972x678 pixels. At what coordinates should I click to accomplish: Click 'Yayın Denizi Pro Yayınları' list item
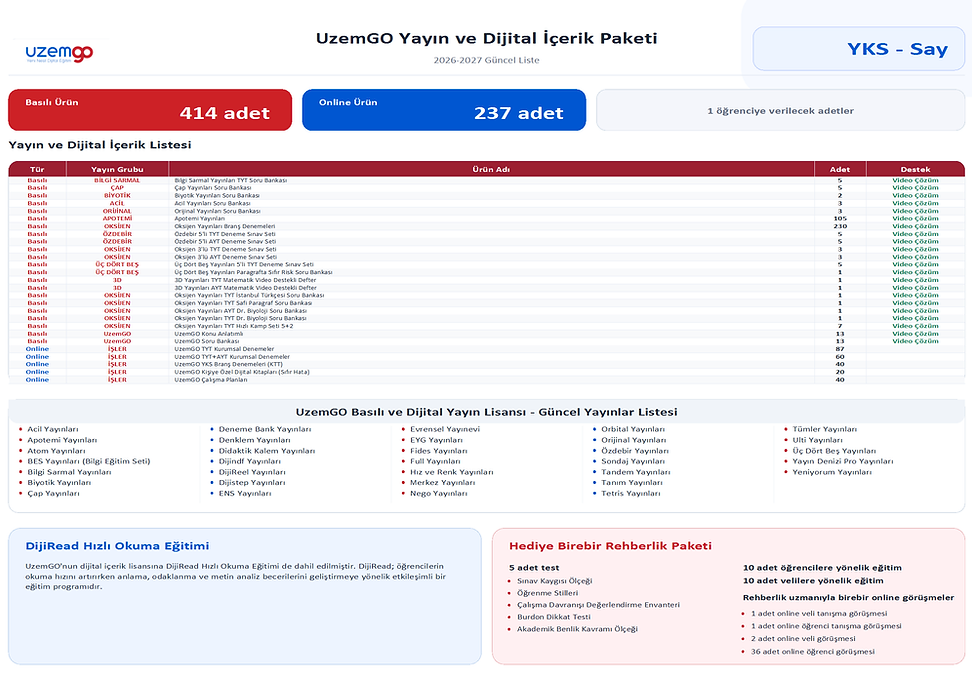click(x=843, y=461)
